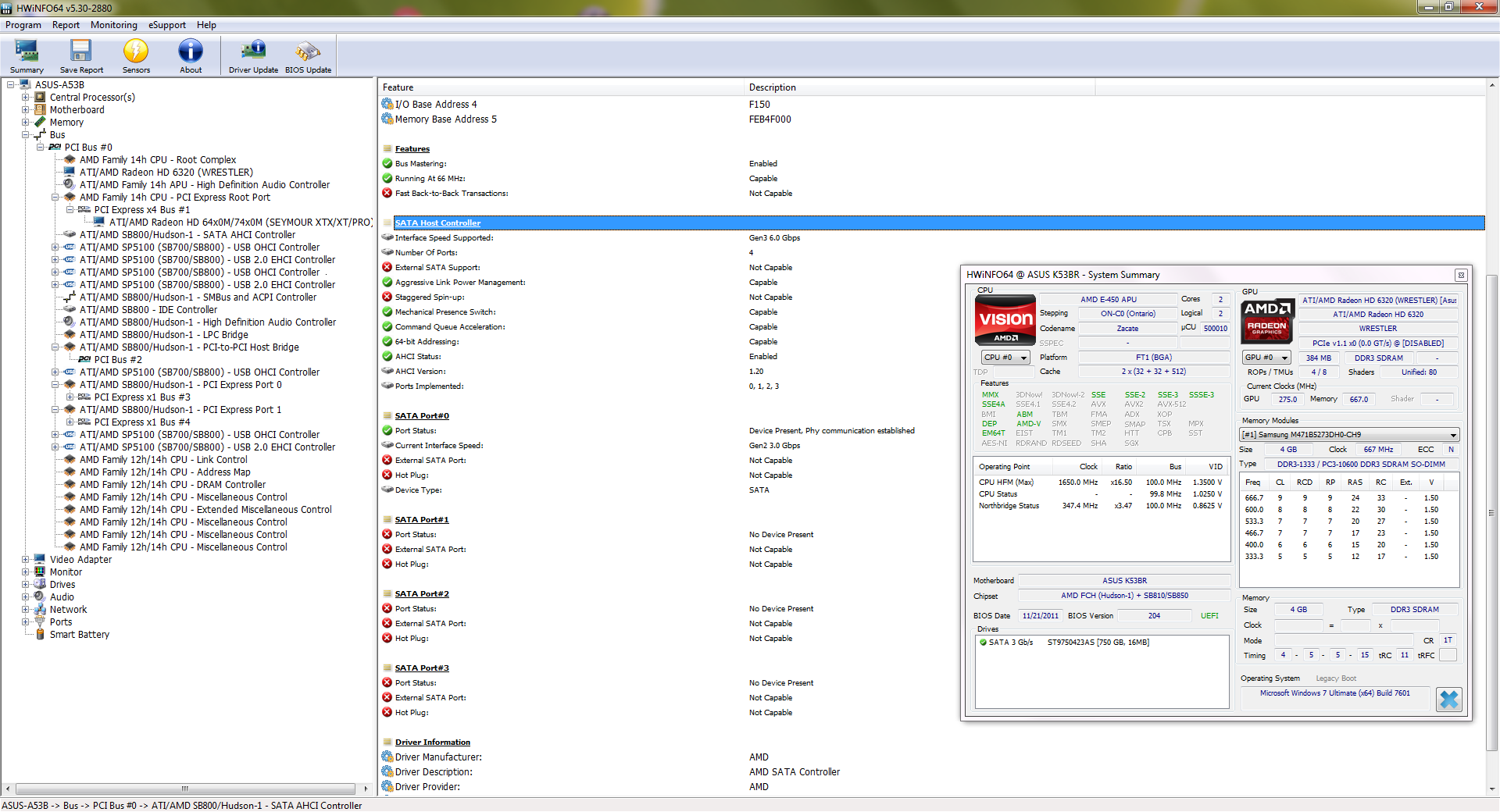The width and height of the screenshot is (1500, 812).
Task: Select the Ports icon in tree
Action: point(40,622)
